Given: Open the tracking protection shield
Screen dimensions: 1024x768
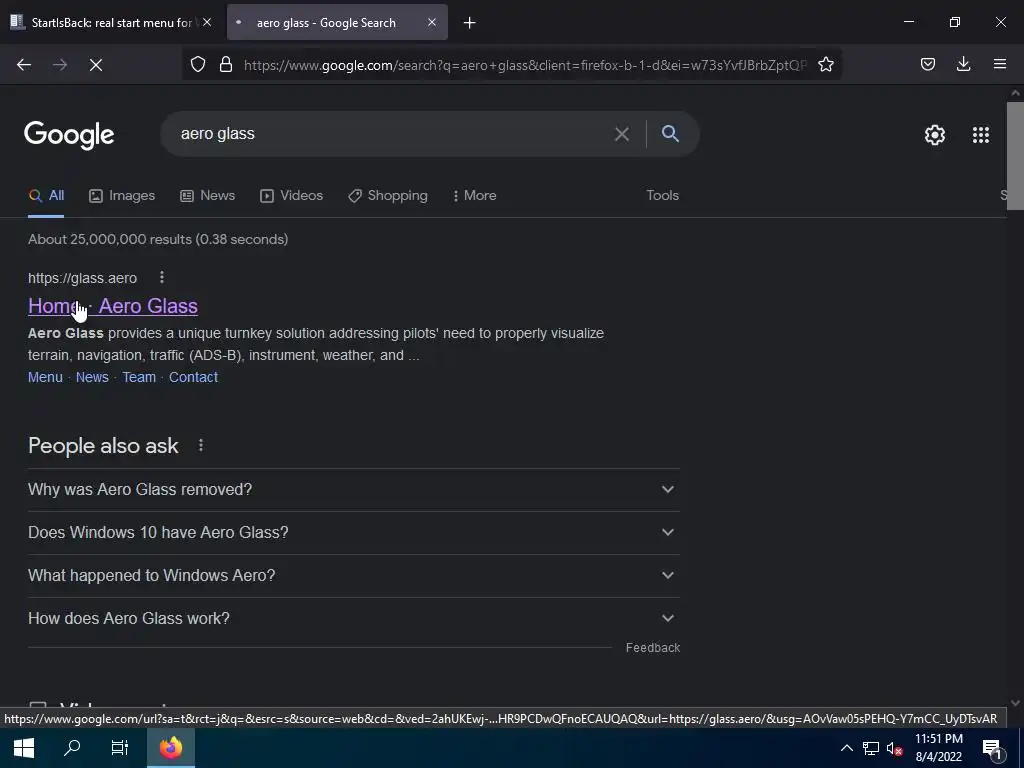Looking at the screenshot, I should (198, 64).
